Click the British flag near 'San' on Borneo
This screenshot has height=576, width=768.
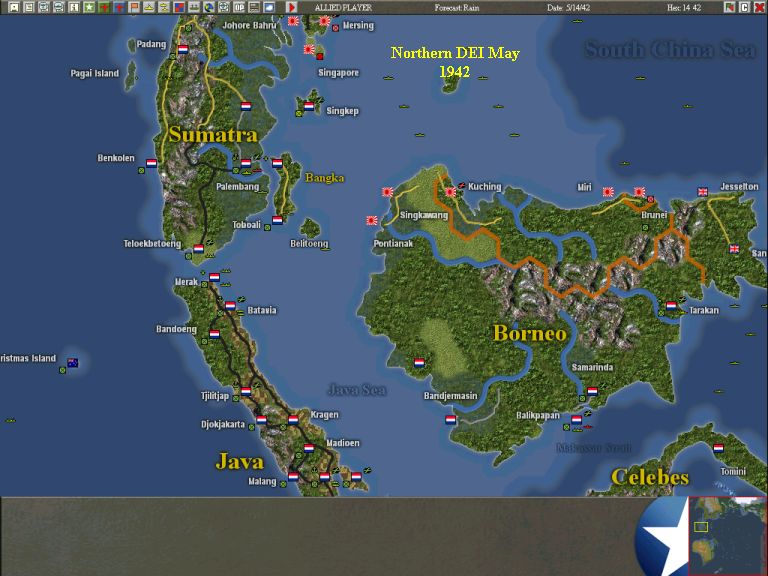click(x=734, y=249)
